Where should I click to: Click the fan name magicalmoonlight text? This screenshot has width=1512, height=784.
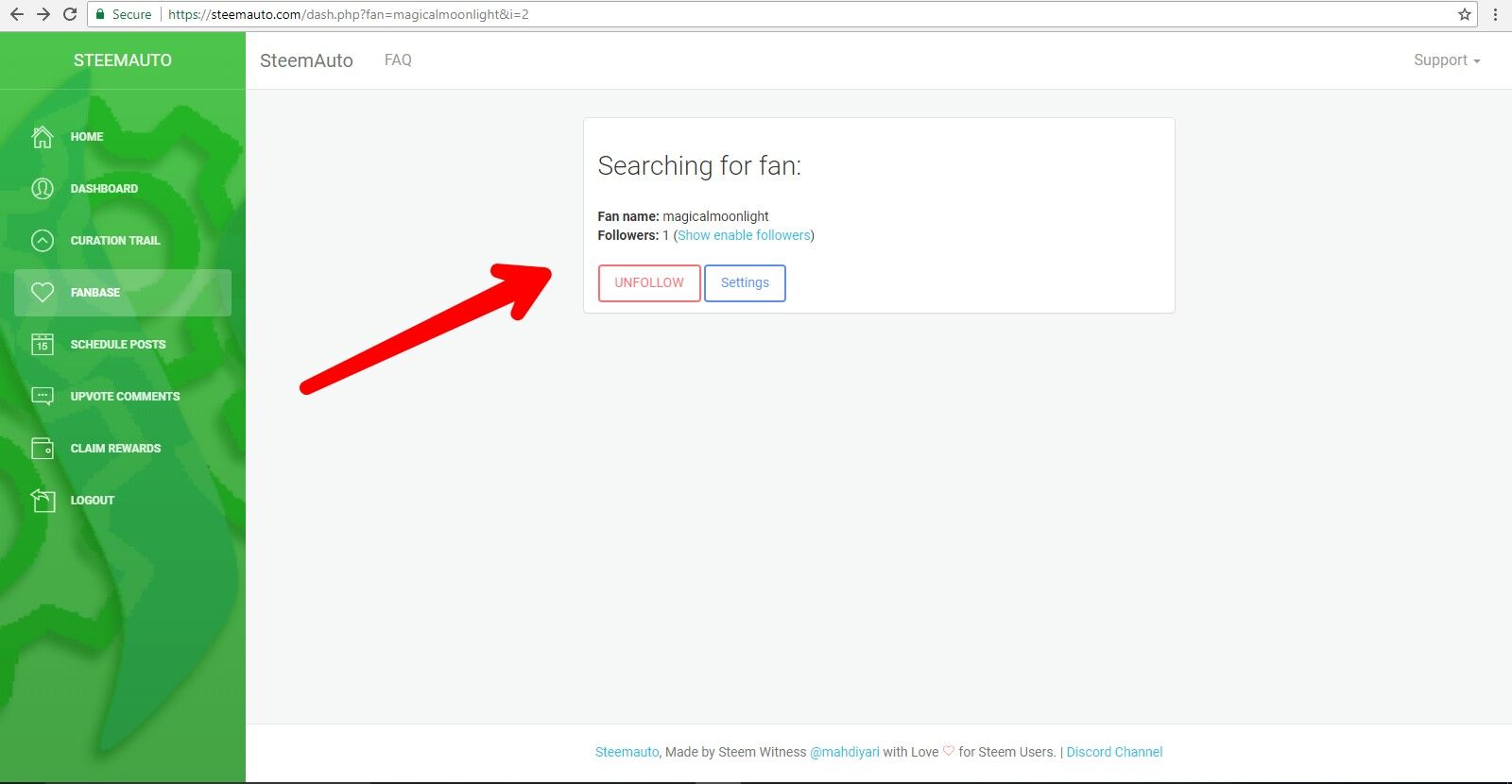coord(715,216)
